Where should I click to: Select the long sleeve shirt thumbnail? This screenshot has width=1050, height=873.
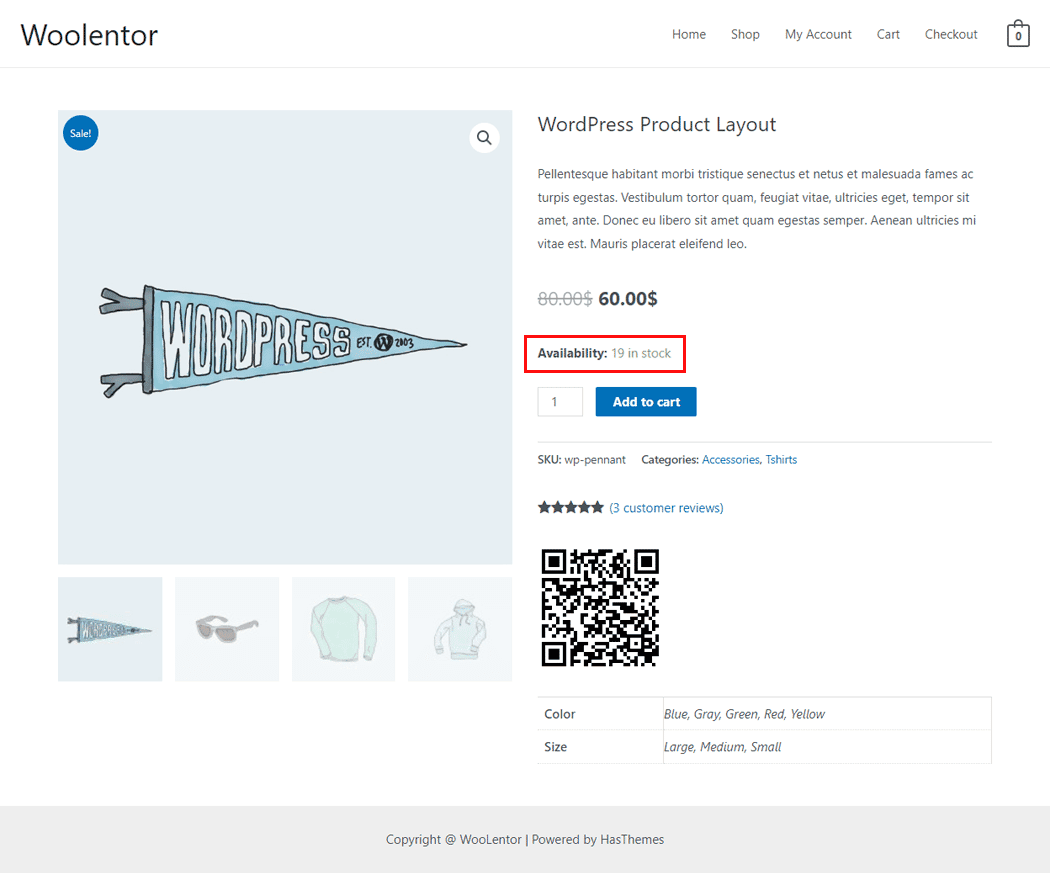point(343,629)
